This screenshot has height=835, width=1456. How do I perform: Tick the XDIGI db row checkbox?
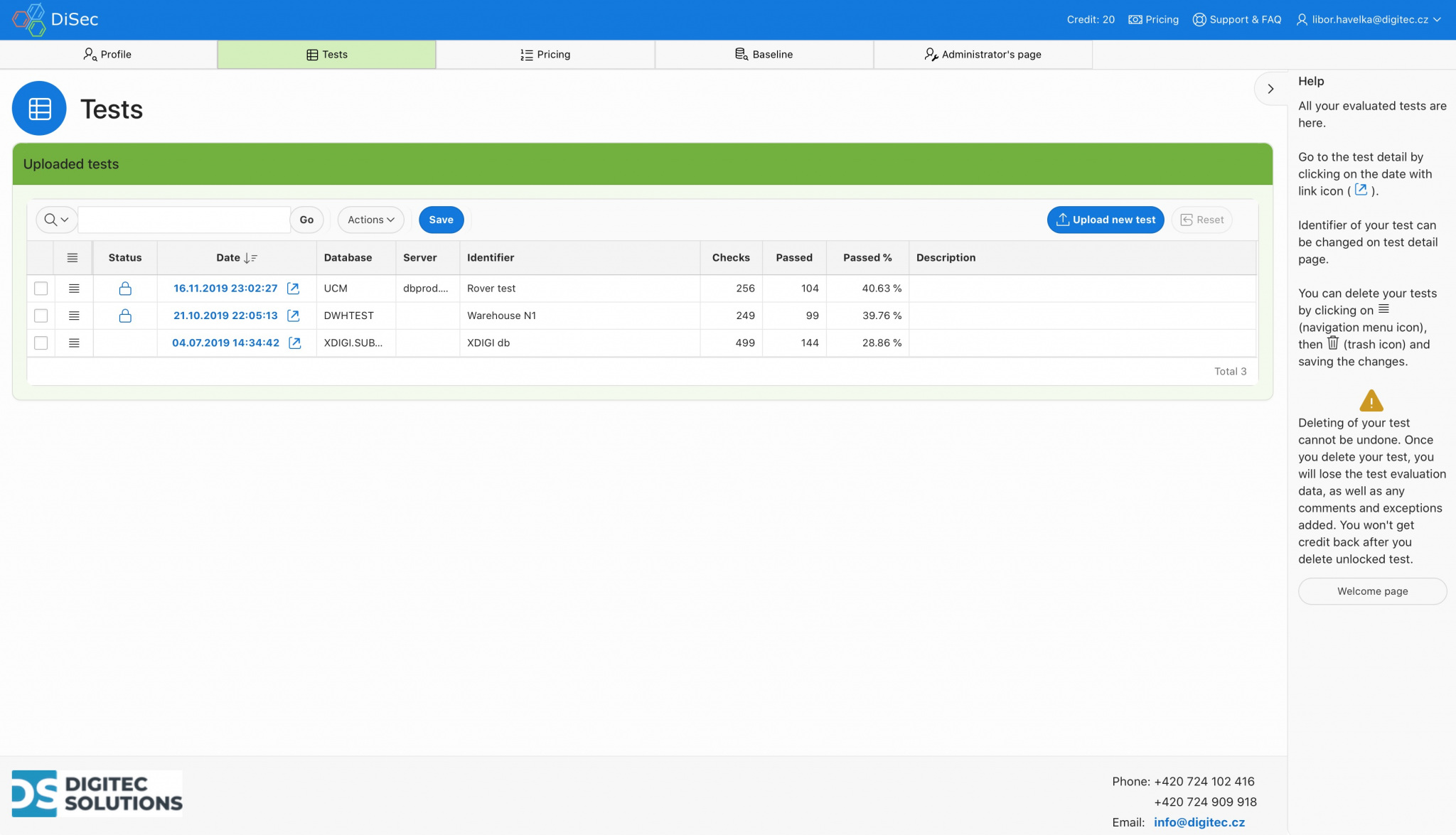[x=41, y=343]
